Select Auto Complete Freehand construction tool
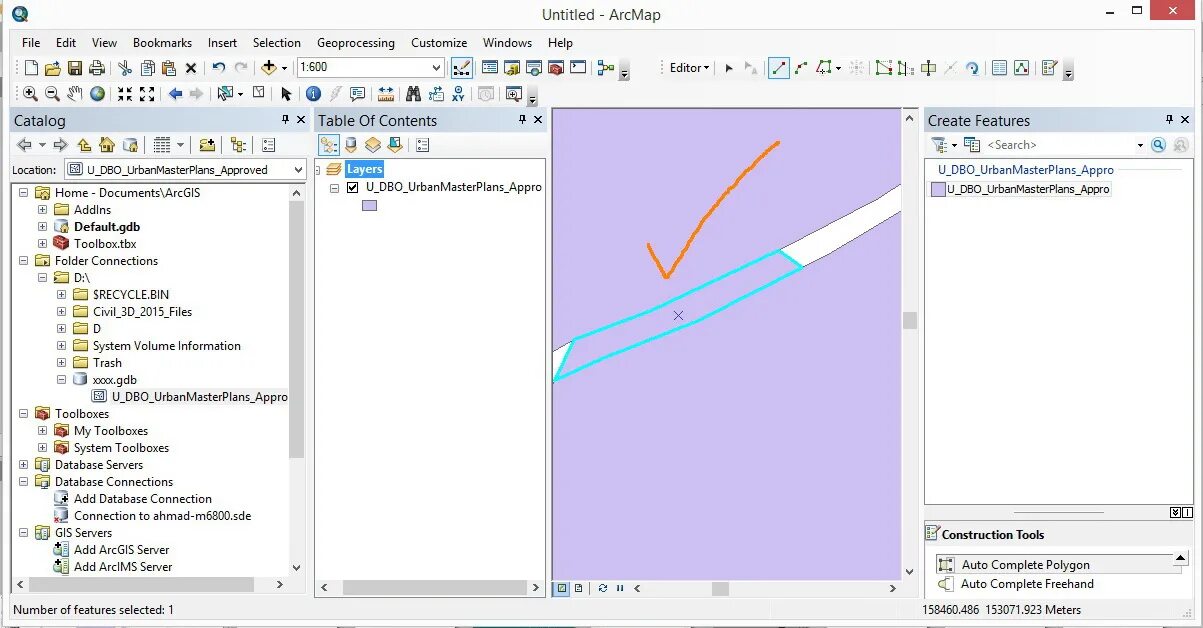 [x=1027, y=584]
